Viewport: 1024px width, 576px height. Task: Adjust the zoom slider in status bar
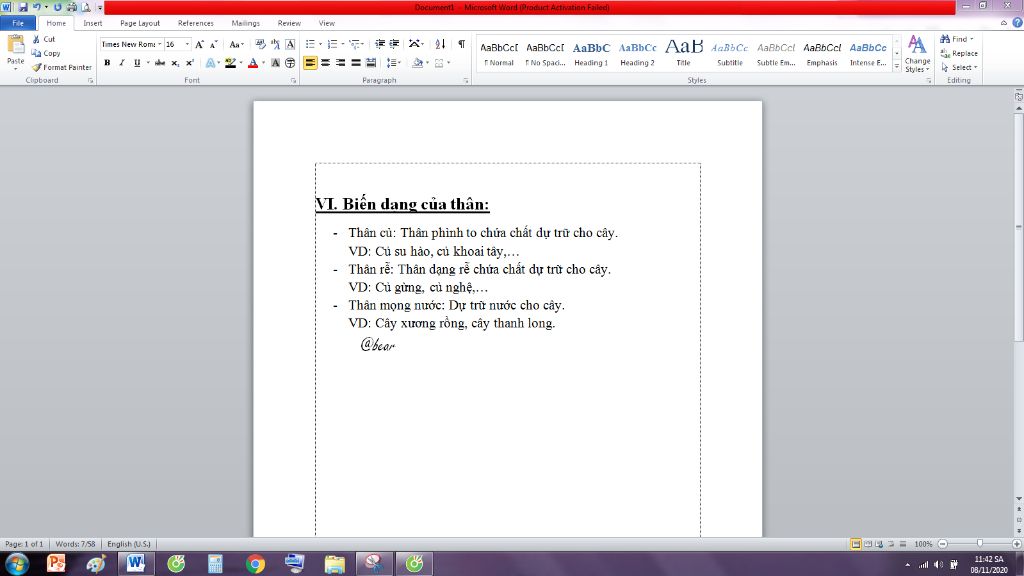point(979,543)
